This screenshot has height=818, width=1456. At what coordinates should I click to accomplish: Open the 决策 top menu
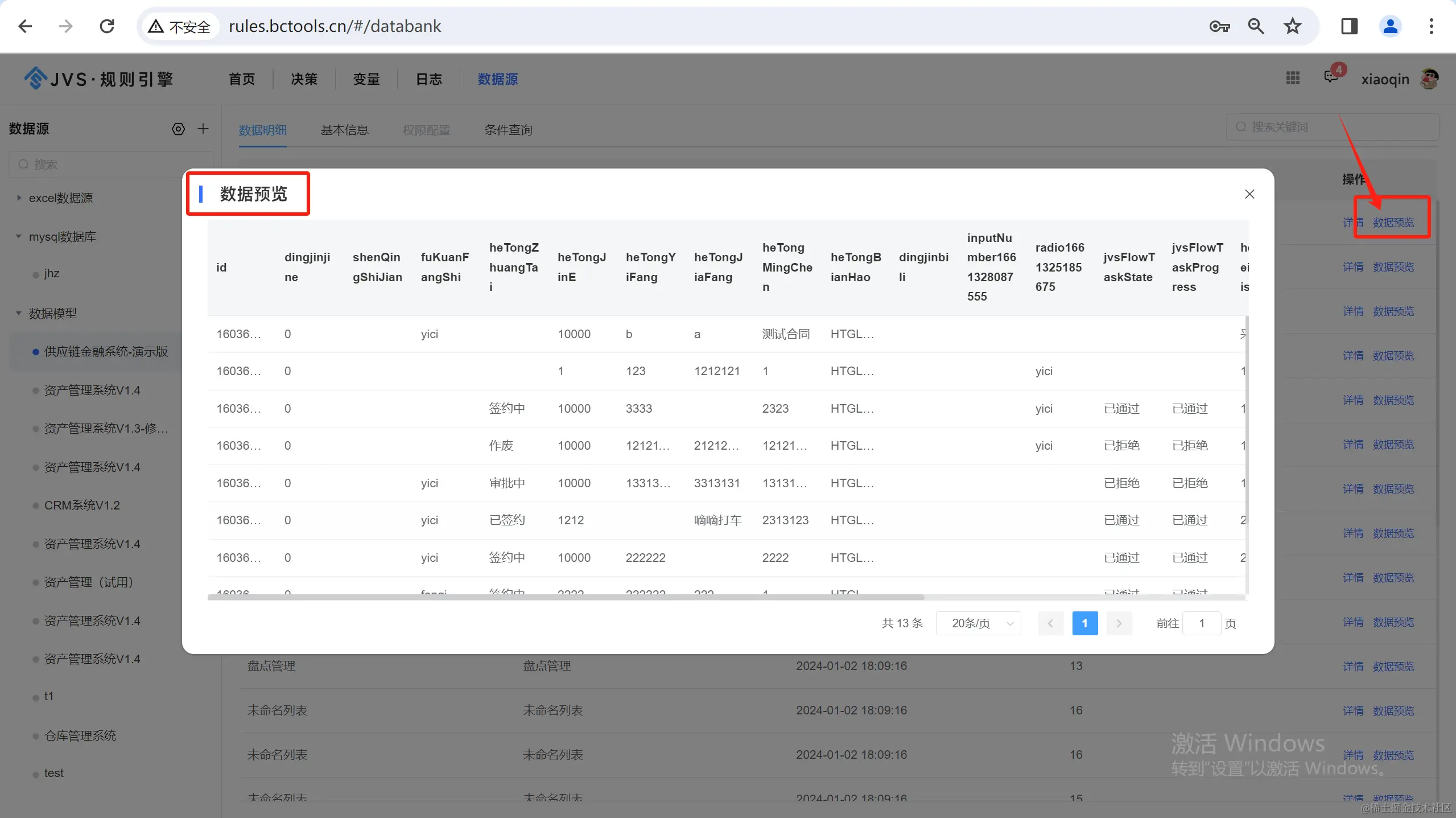click(x=304, y=79)
